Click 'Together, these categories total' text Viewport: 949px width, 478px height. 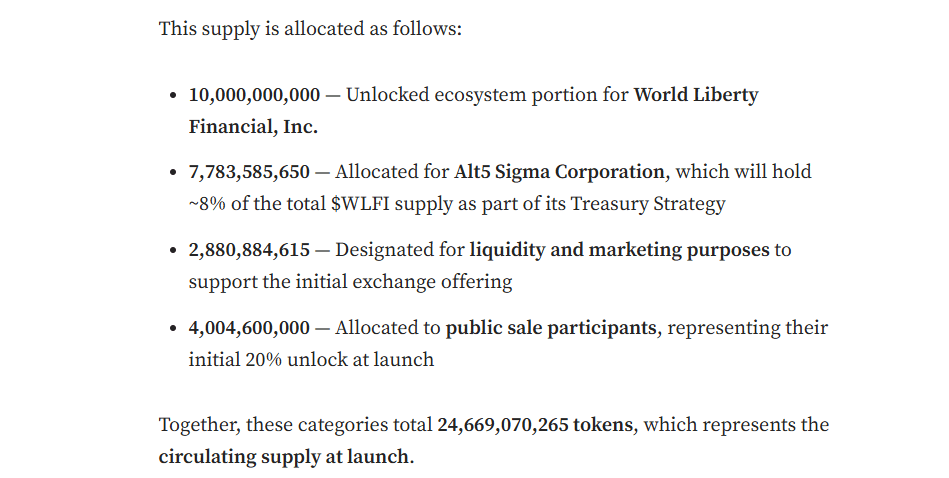[295, 425]
